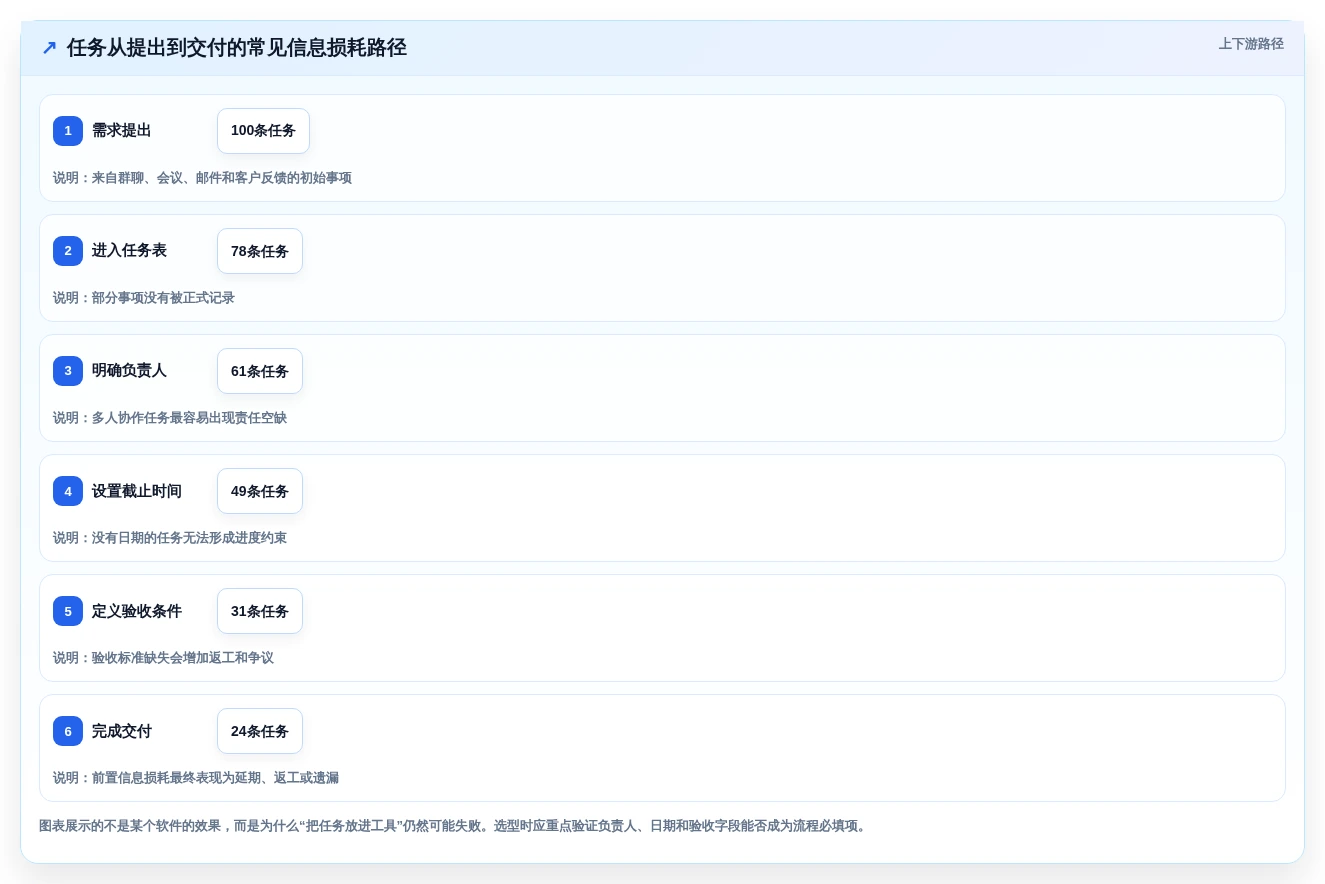The width and height of the screenshot is (1325, 884).
Task: Click the 定义验收条件 step label
Action: [x=137, y=611]
